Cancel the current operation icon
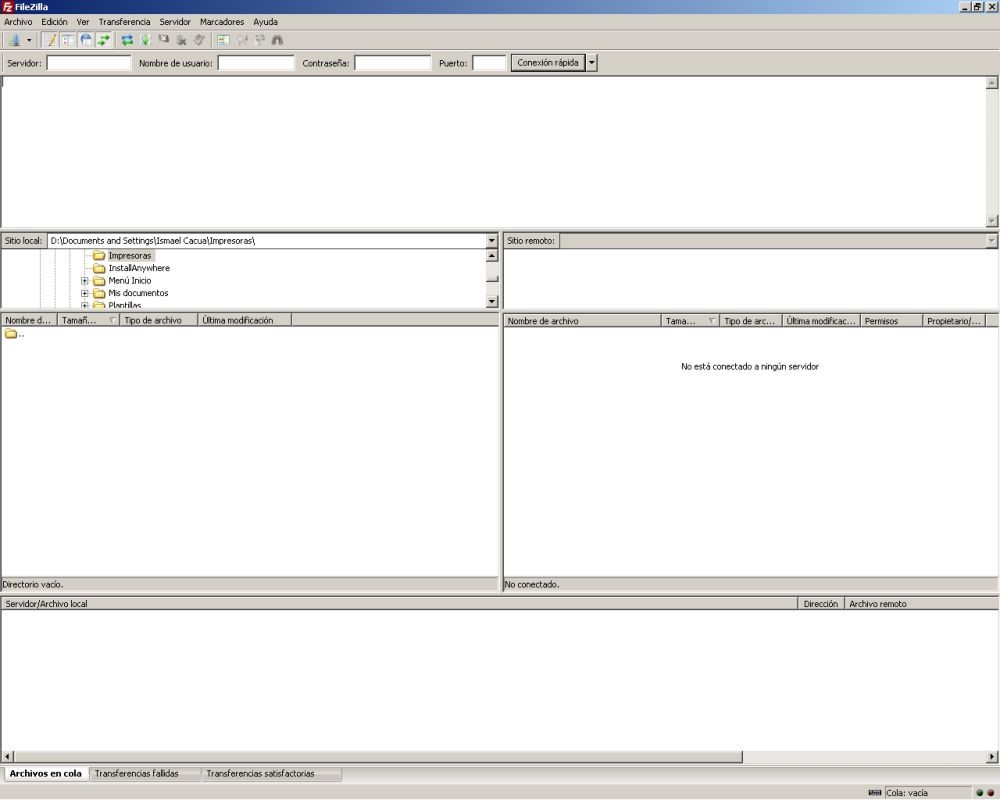1000x800 pixels. (164, 40)
